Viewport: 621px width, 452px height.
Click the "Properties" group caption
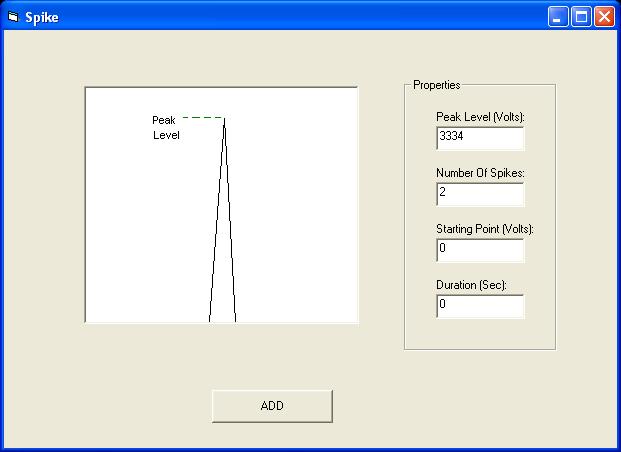436,85
